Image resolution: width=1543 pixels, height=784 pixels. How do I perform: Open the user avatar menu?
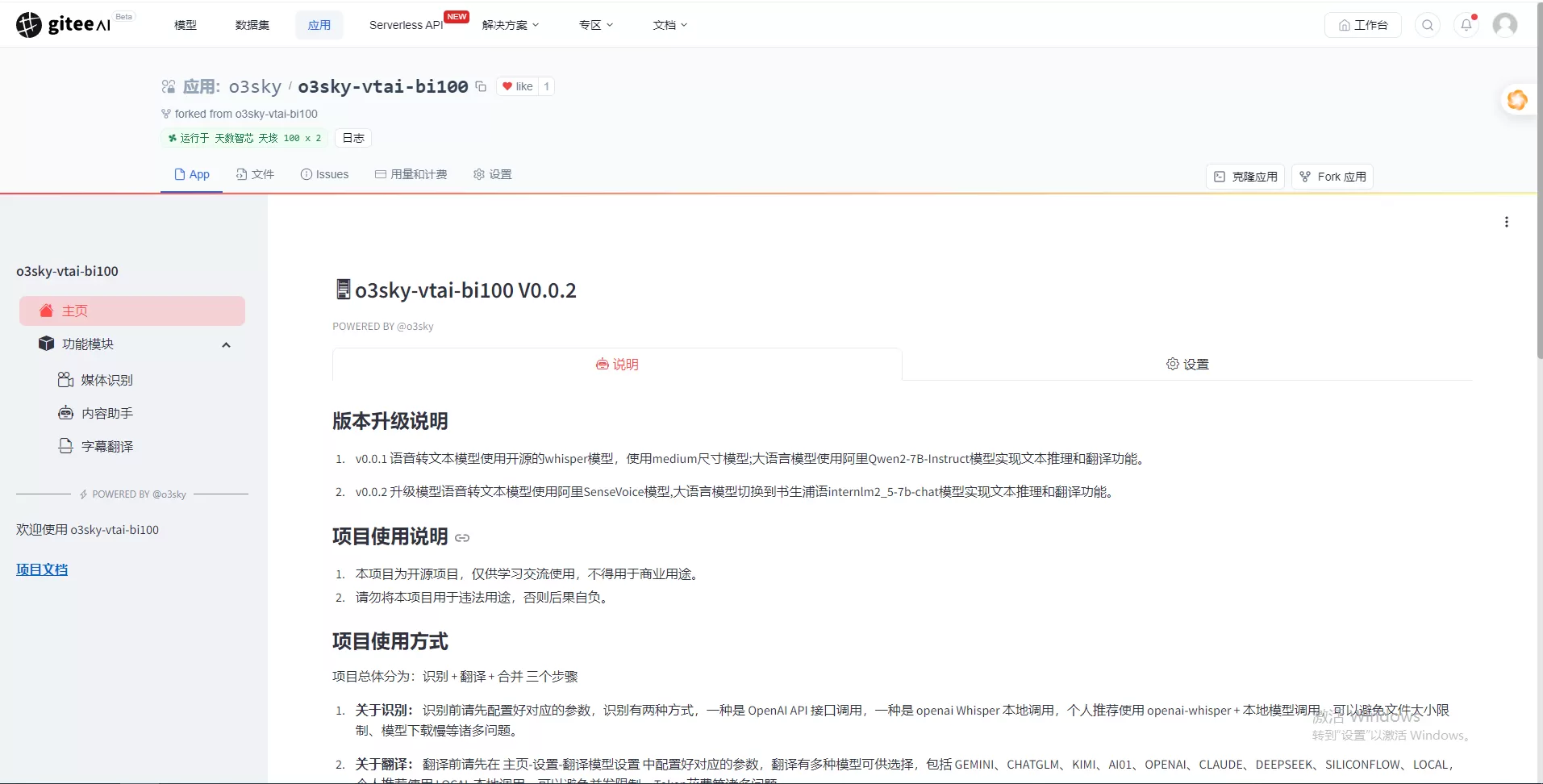[1505, 25]
